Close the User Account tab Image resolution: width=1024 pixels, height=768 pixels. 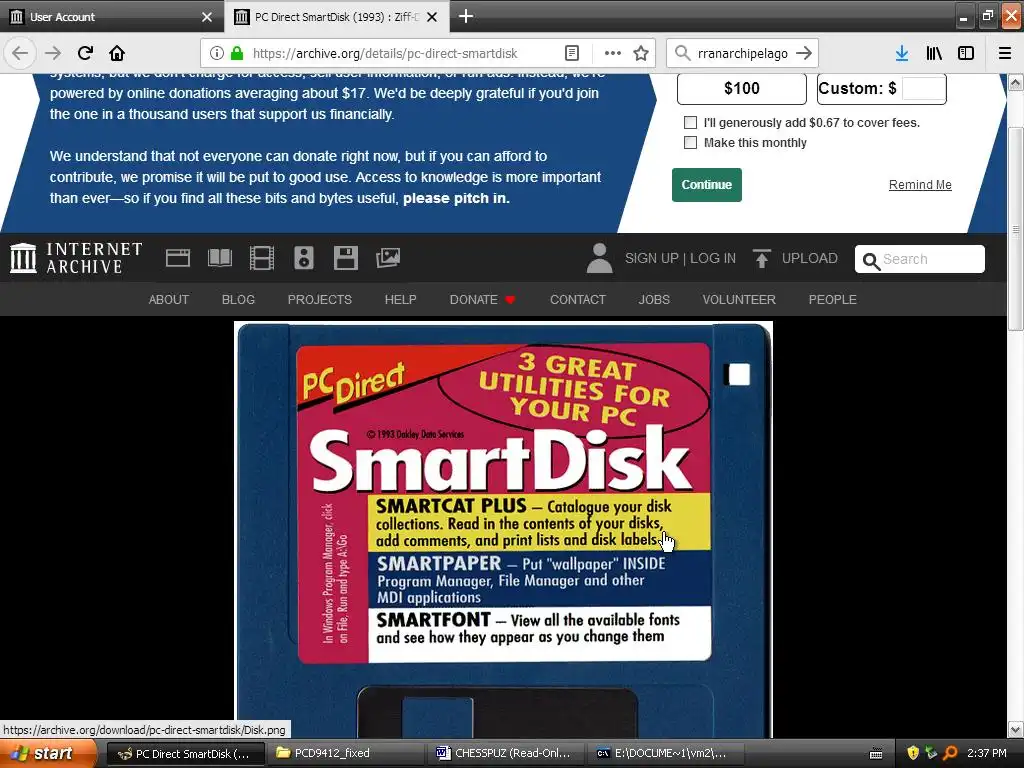point(207,17)
